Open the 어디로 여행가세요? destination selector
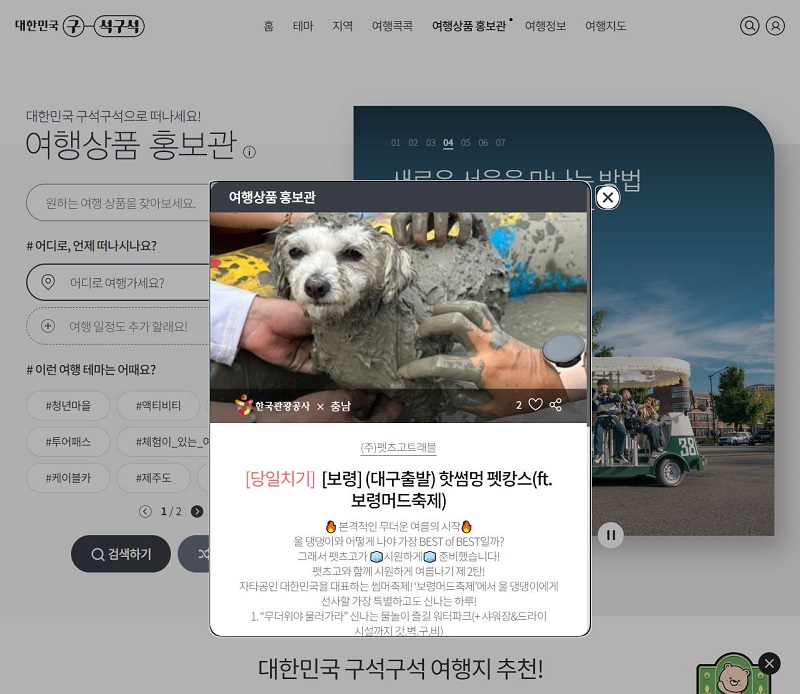The image size is (800, 694). click(x=118, y=282)
